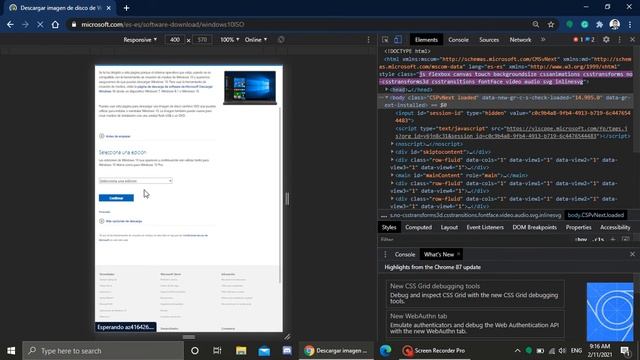Click the What's New video thumbnail
This screenshot has height=360, width=640.
(x=610, y=312)
